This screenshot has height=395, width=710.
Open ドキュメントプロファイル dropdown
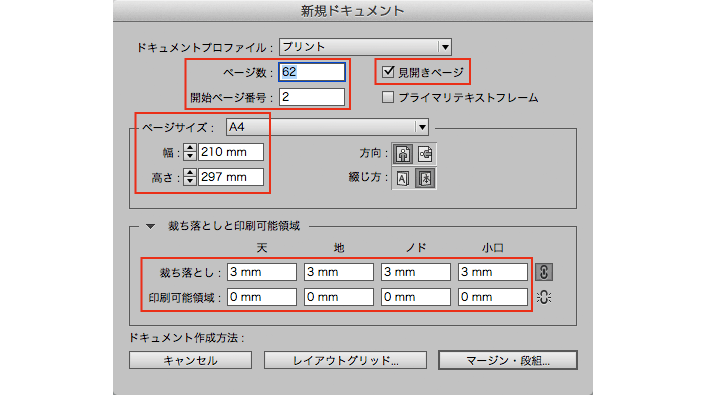[365, 47]
